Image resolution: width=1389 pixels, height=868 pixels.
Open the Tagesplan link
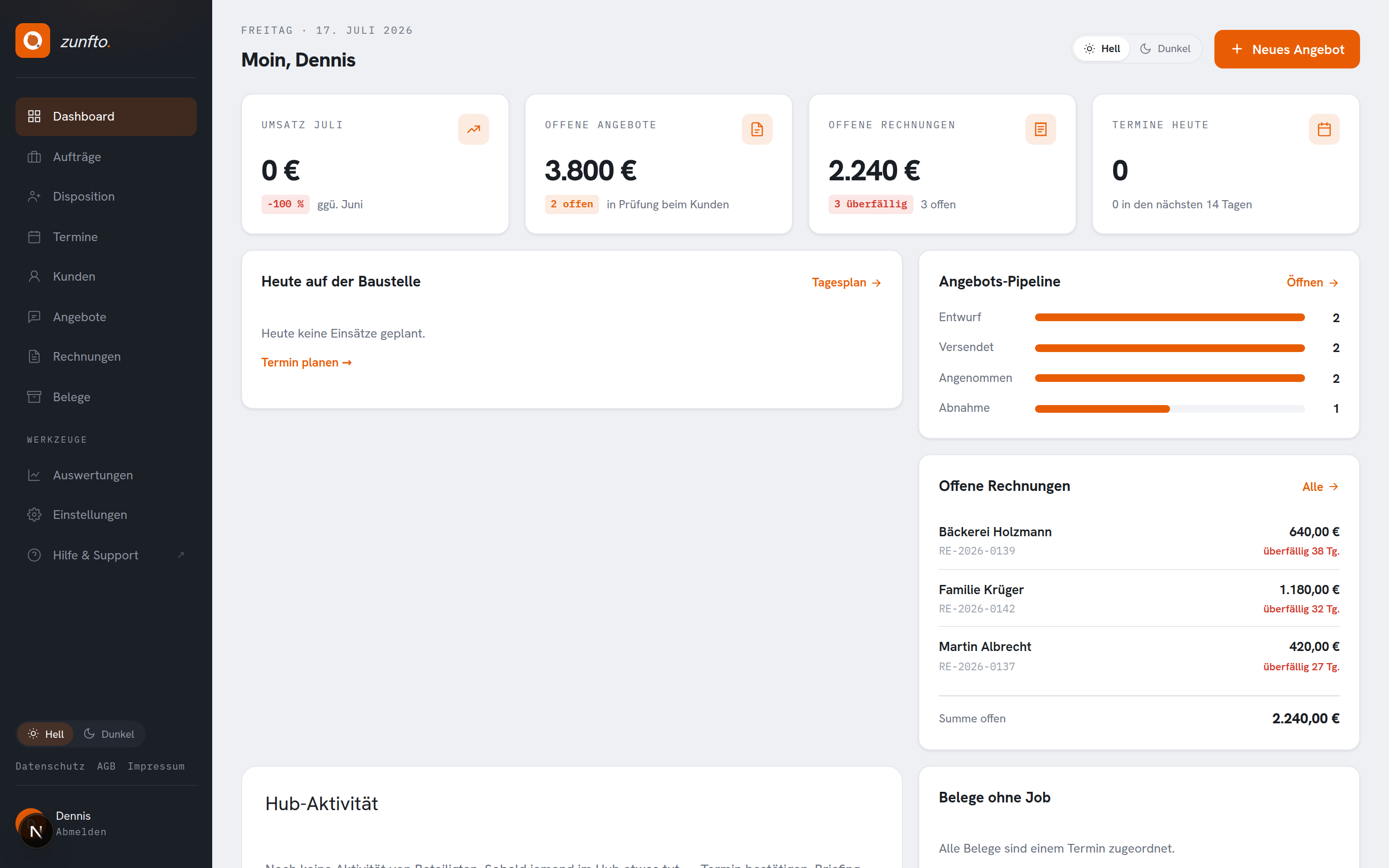tap(846, 283)
